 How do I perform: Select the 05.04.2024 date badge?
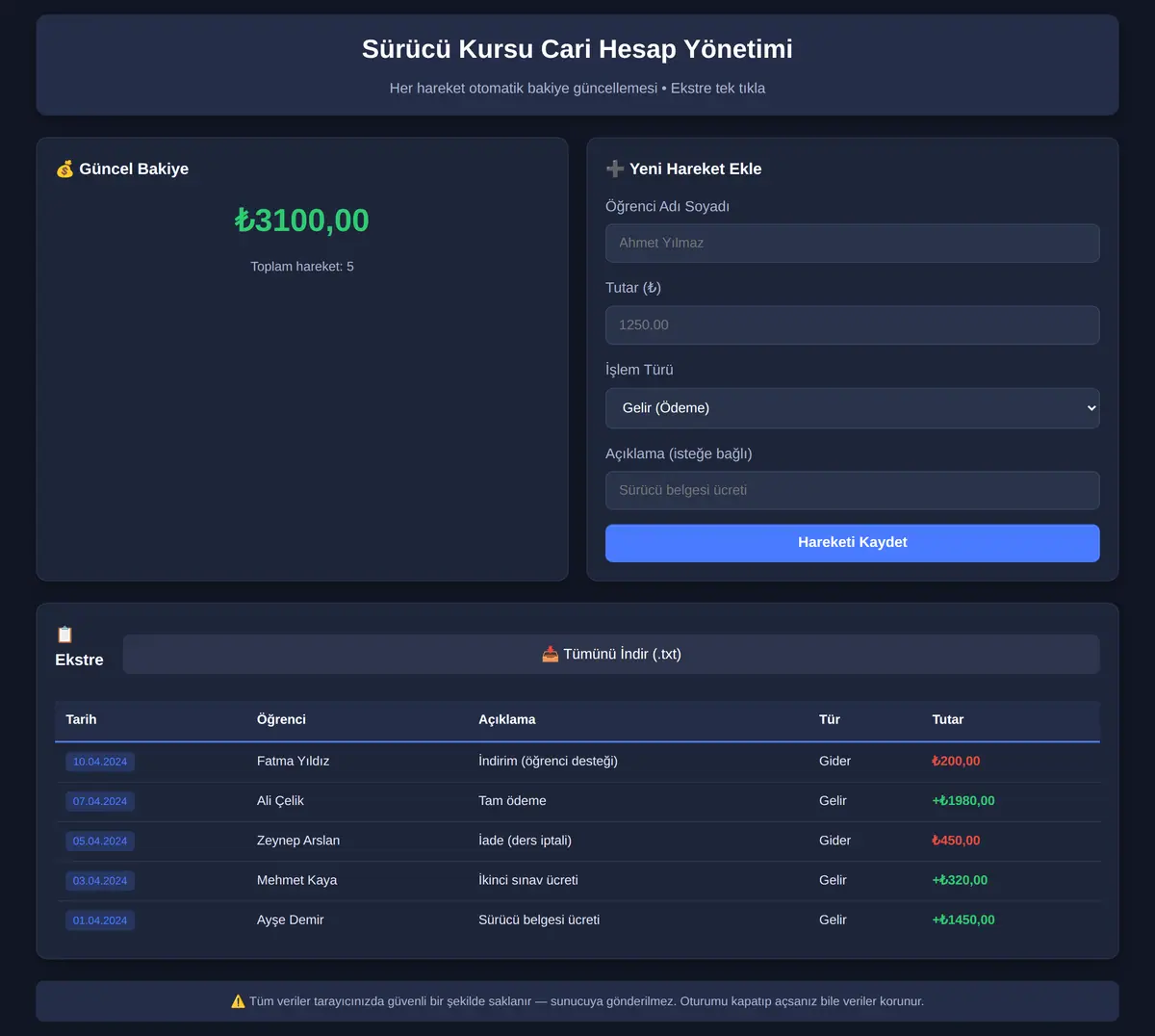[100, 841]
